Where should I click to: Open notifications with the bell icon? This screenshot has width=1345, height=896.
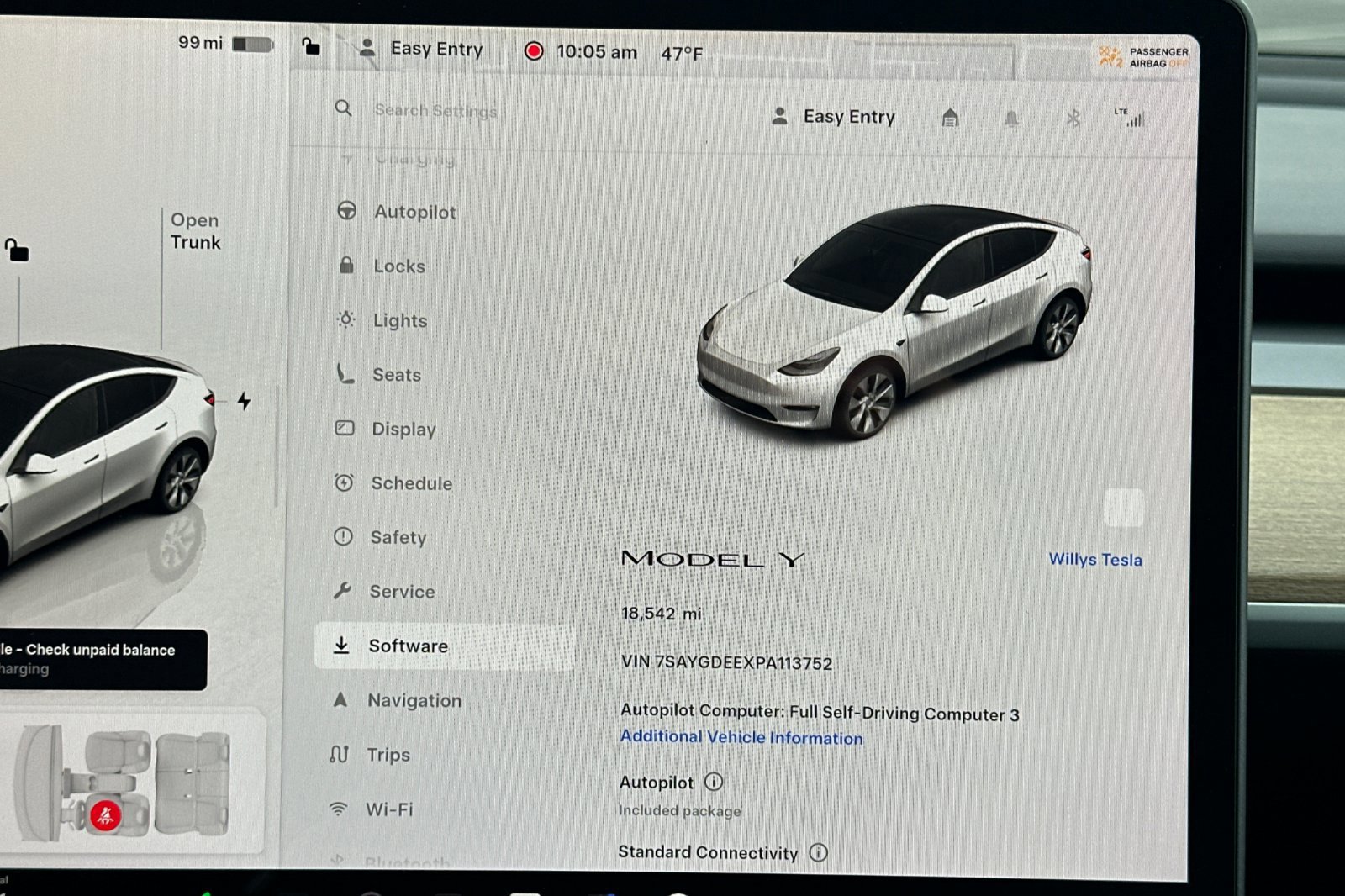tap(1012, 119)
